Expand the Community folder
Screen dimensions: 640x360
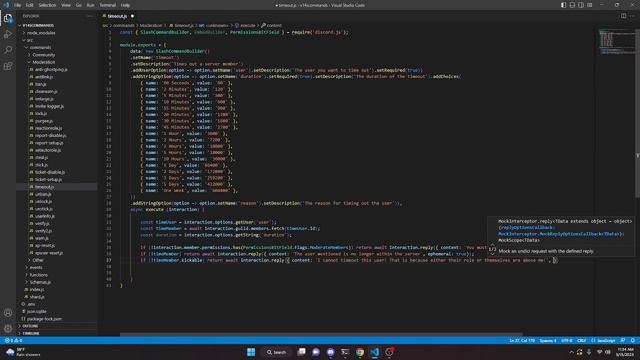coord(43,55)
